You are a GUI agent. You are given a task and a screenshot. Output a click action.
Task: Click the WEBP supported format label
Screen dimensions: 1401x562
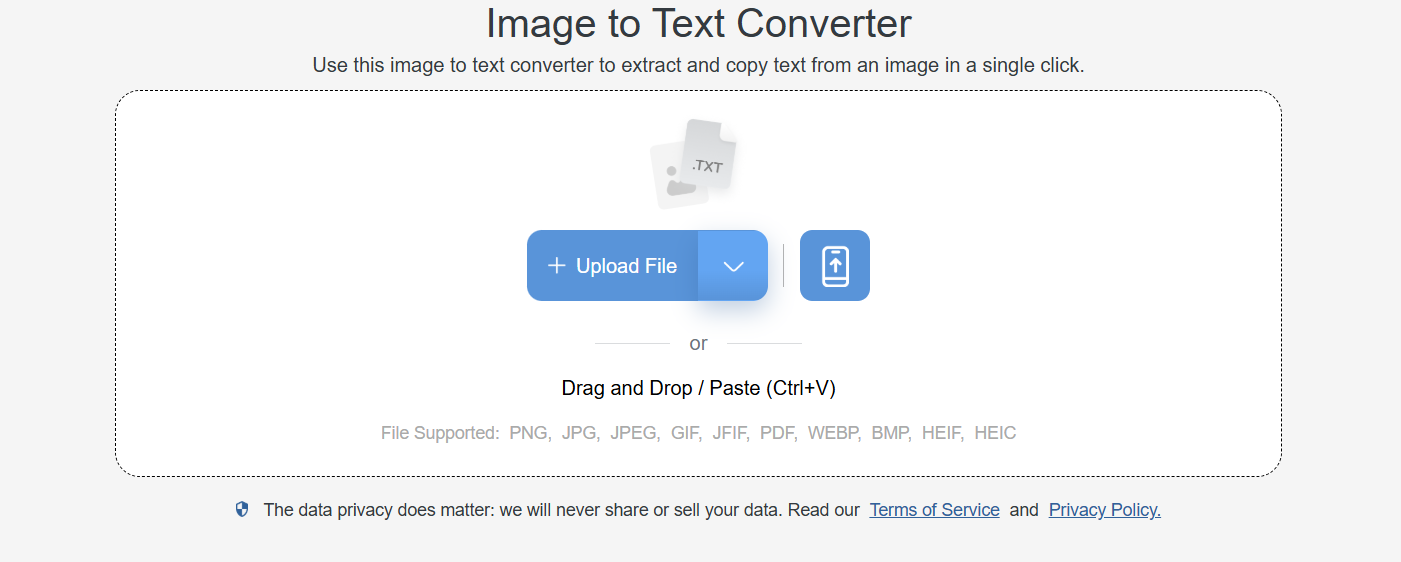(833, 433)
